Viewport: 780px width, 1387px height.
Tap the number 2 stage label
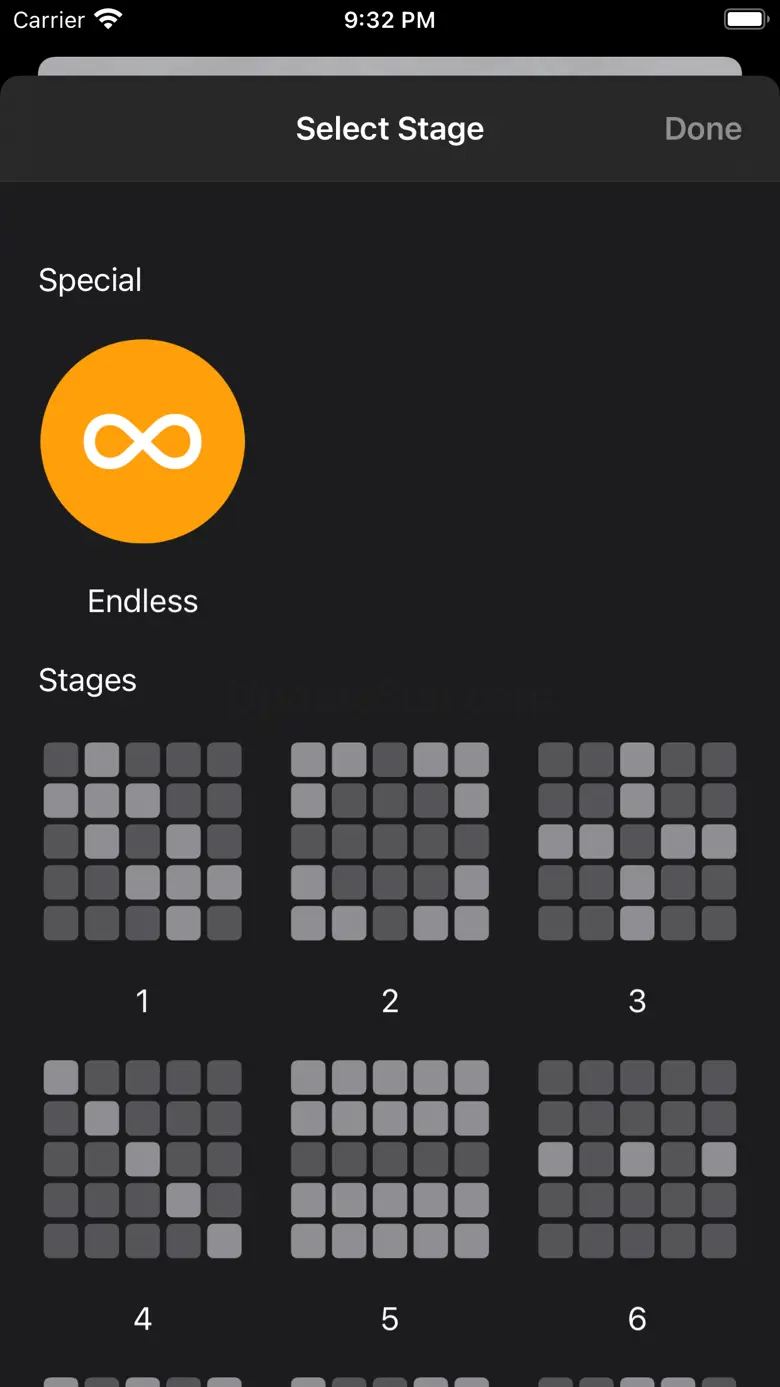(x=390, y=1001)
